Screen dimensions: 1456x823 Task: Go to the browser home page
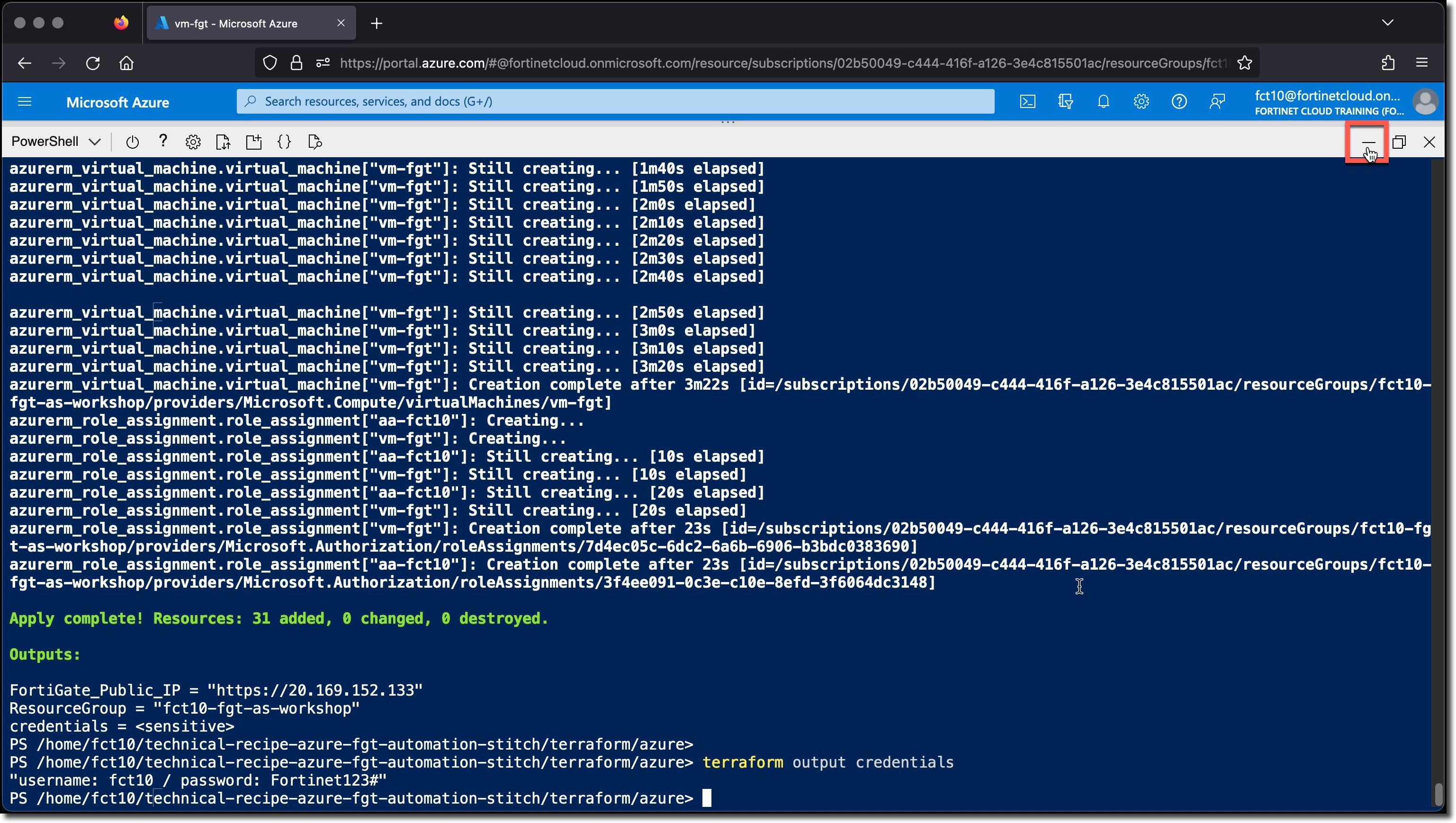[126, 63]
